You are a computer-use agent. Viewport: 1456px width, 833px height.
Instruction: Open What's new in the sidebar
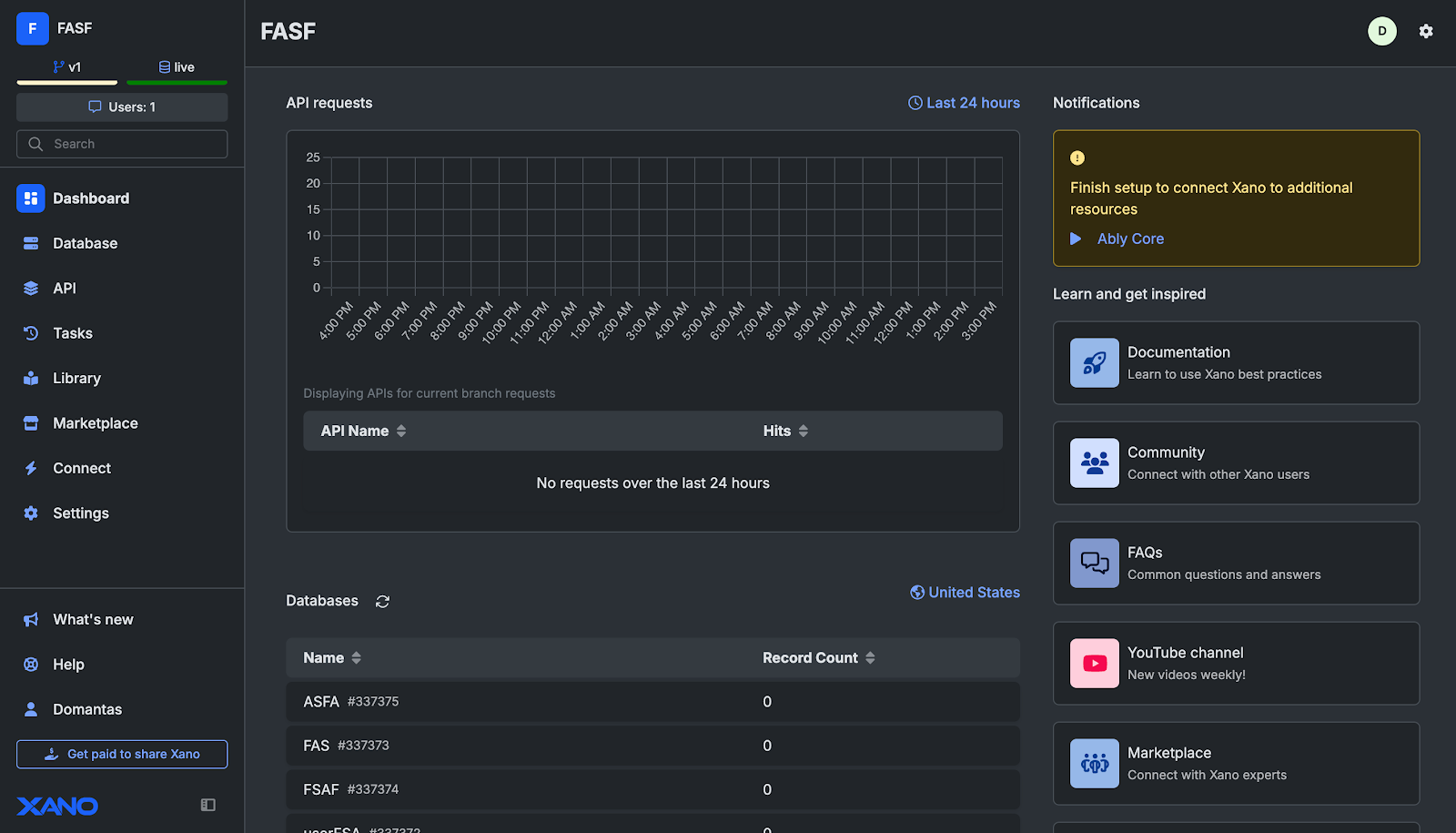coord(122,620)
